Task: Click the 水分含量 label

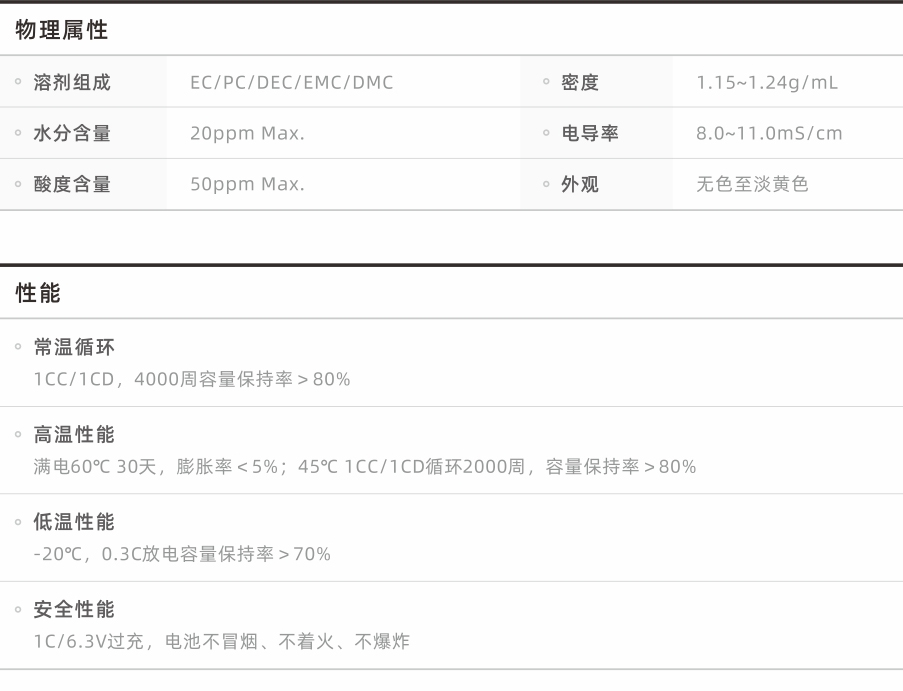Action: pos(72,134)
